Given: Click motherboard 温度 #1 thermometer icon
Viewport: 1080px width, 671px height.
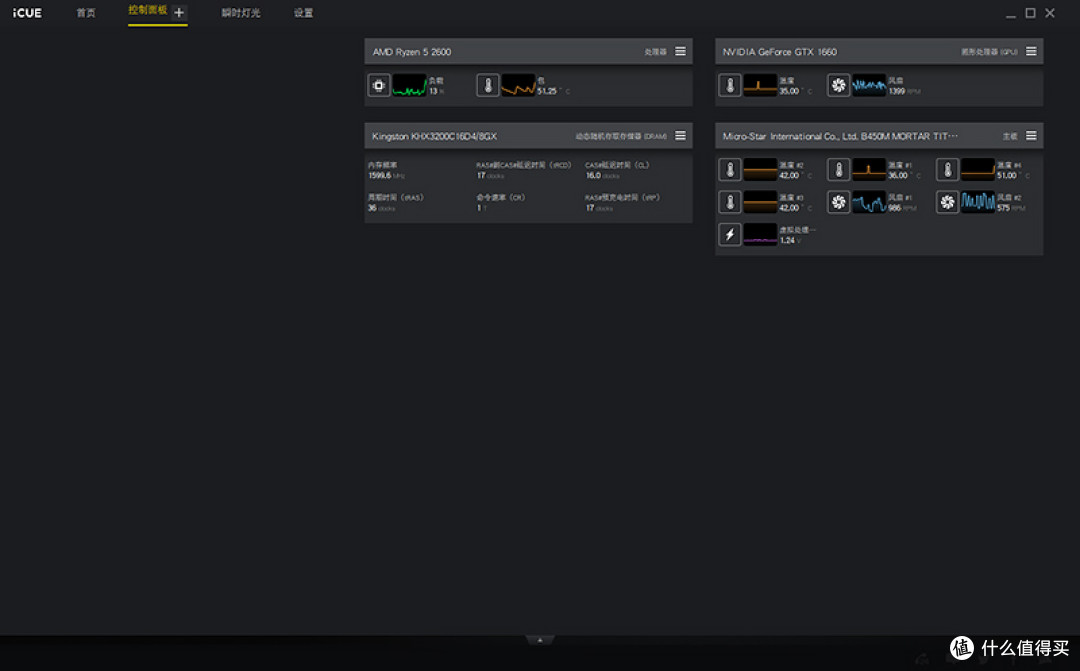Looking at the screenshot, I should point(838,169).
